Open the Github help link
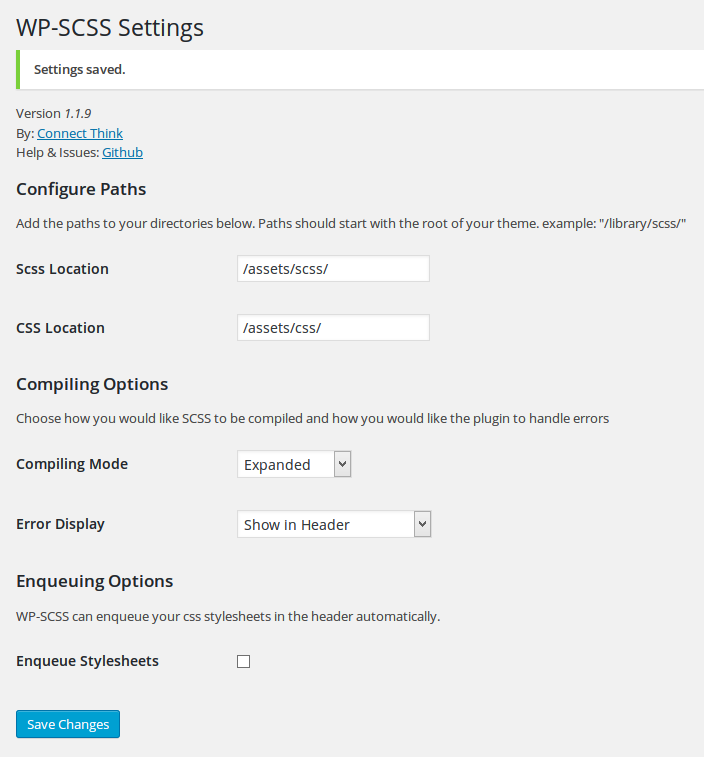 pyautogui.click(x=122, y=153)
